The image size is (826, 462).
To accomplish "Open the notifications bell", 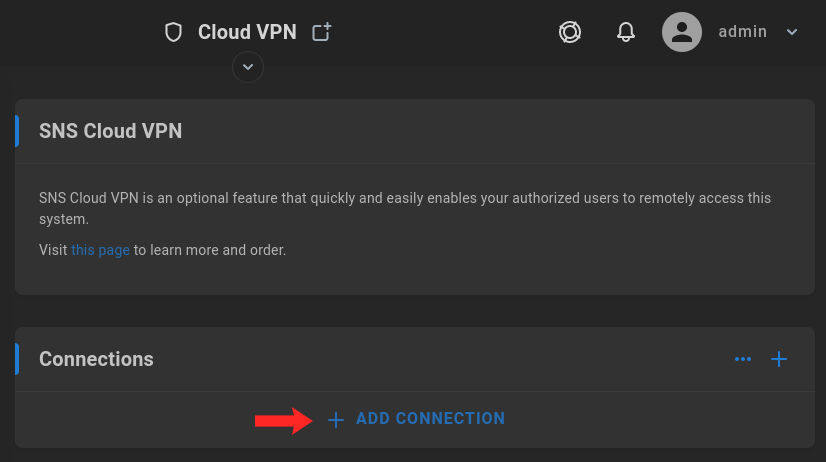I will pyautogui.click(x=625, y=32).
